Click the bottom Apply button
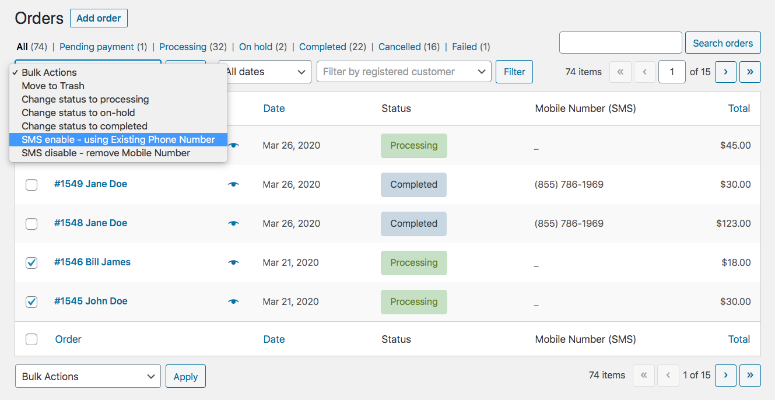The image size is (775, 400). (185, 376)
